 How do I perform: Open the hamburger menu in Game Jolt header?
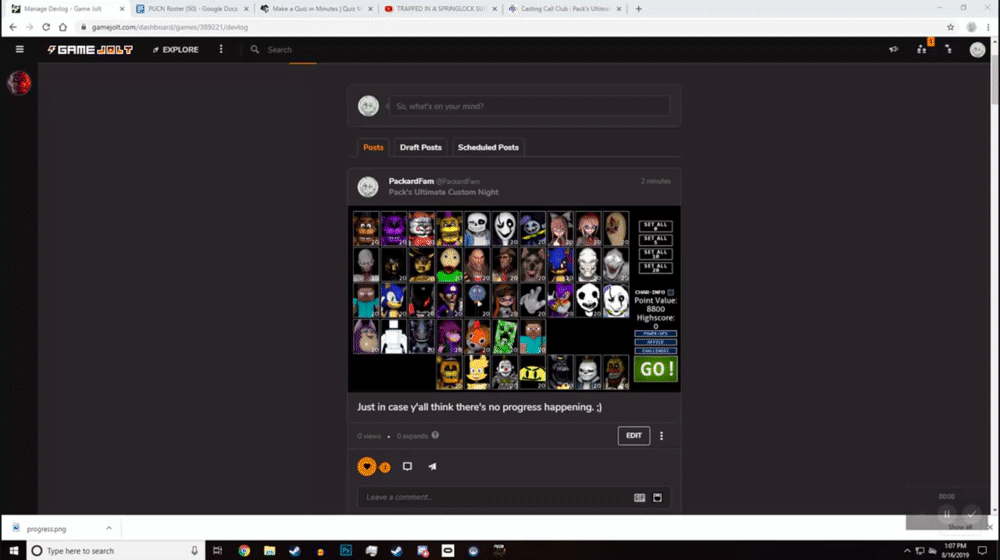pyautogui.click(x=19, y=49)
